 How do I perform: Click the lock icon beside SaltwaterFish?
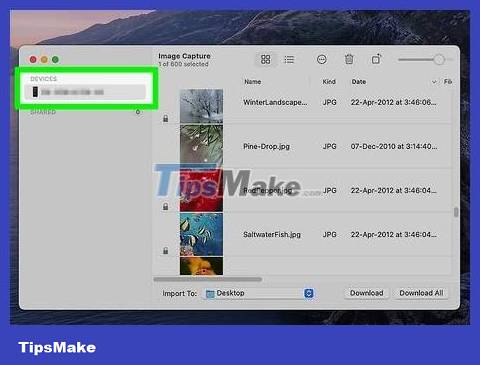pyautogui.click(x=166, y=251)
